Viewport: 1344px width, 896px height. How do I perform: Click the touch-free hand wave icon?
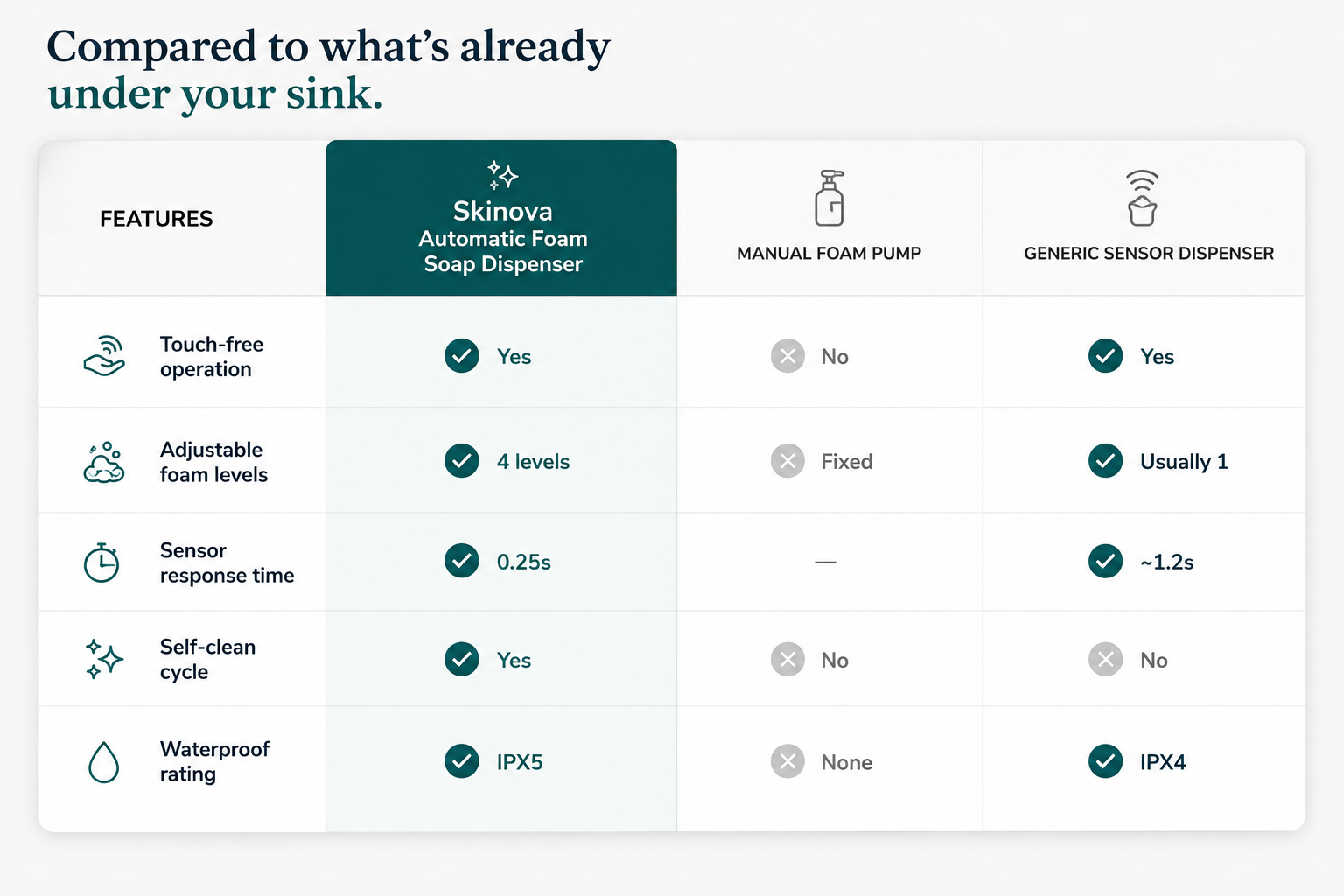point(104,356)
